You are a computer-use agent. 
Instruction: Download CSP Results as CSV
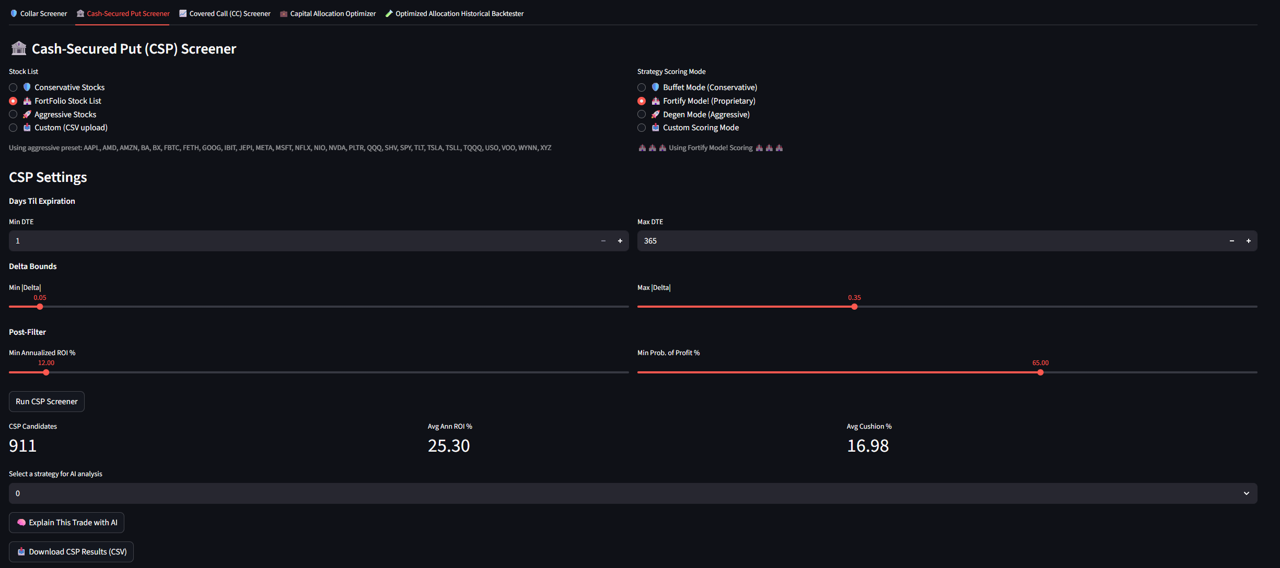tap(71, 552)
